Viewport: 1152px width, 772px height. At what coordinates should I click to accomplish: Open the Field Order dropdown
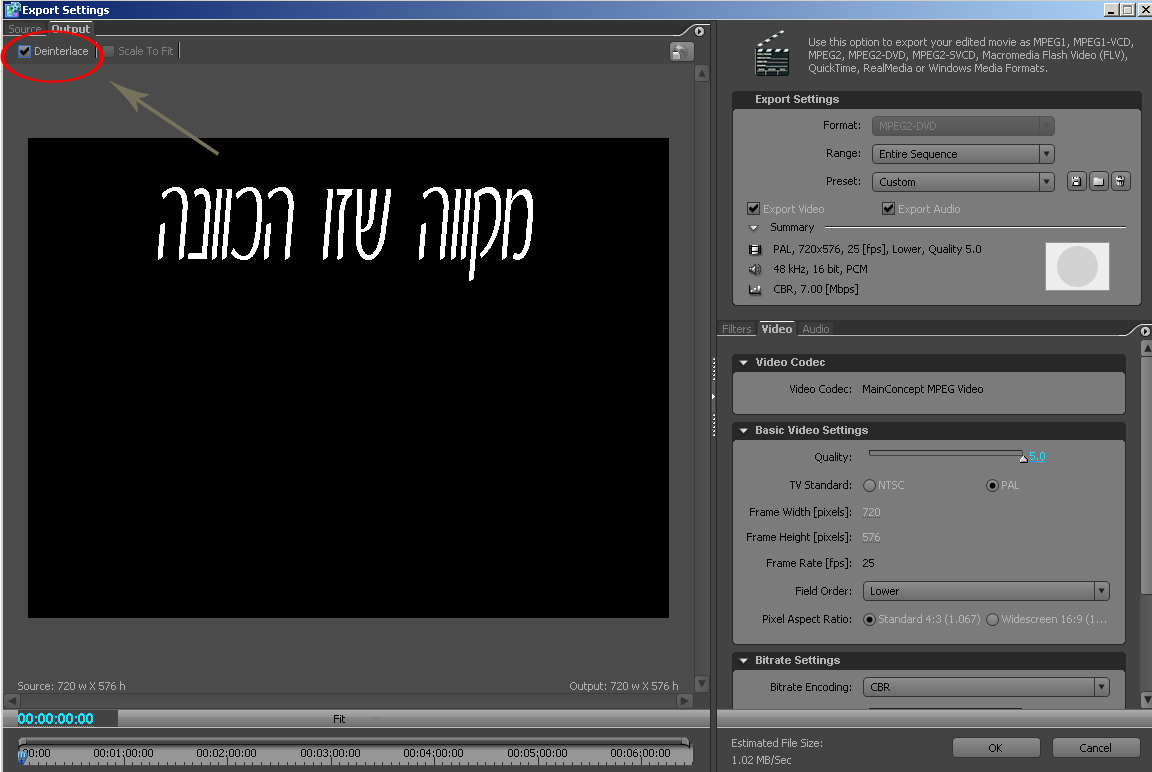[x=986, y=591]
